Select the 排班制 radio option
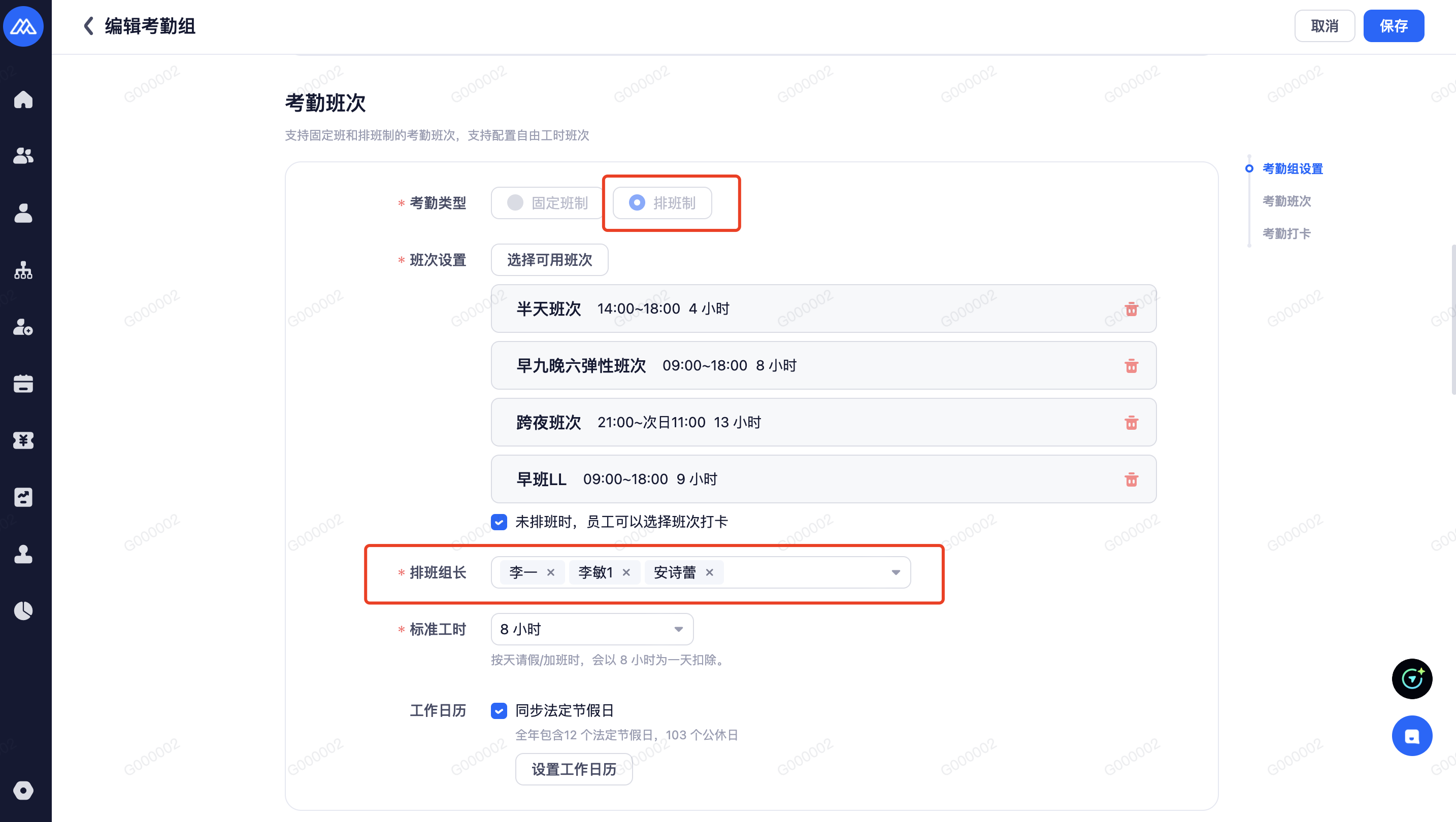Viewport: 1456px width, 822px height. pos(662,203)
